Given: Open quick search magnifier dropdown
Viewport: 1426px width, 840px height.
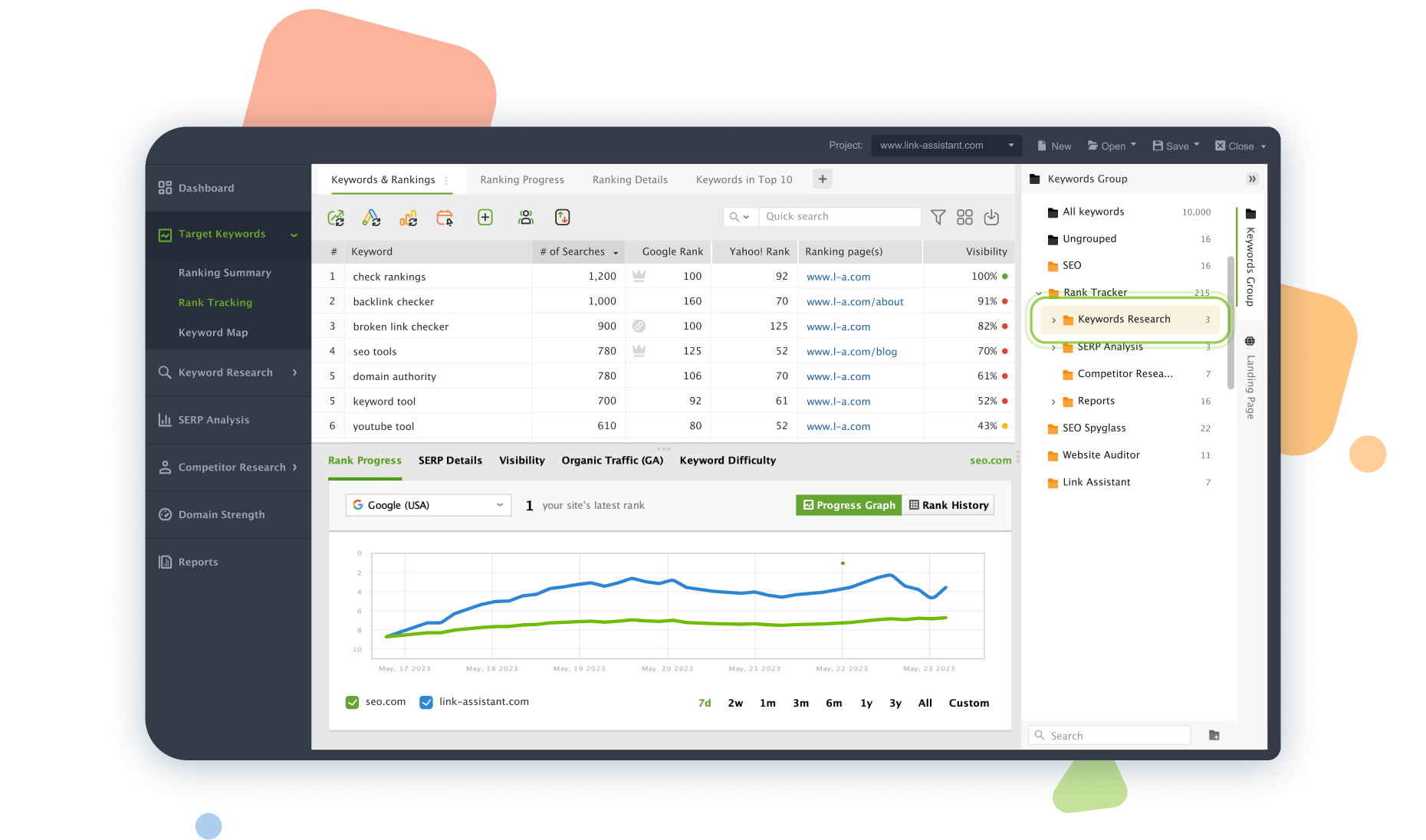Looking at the screenshot, I should tap(740, 217).
